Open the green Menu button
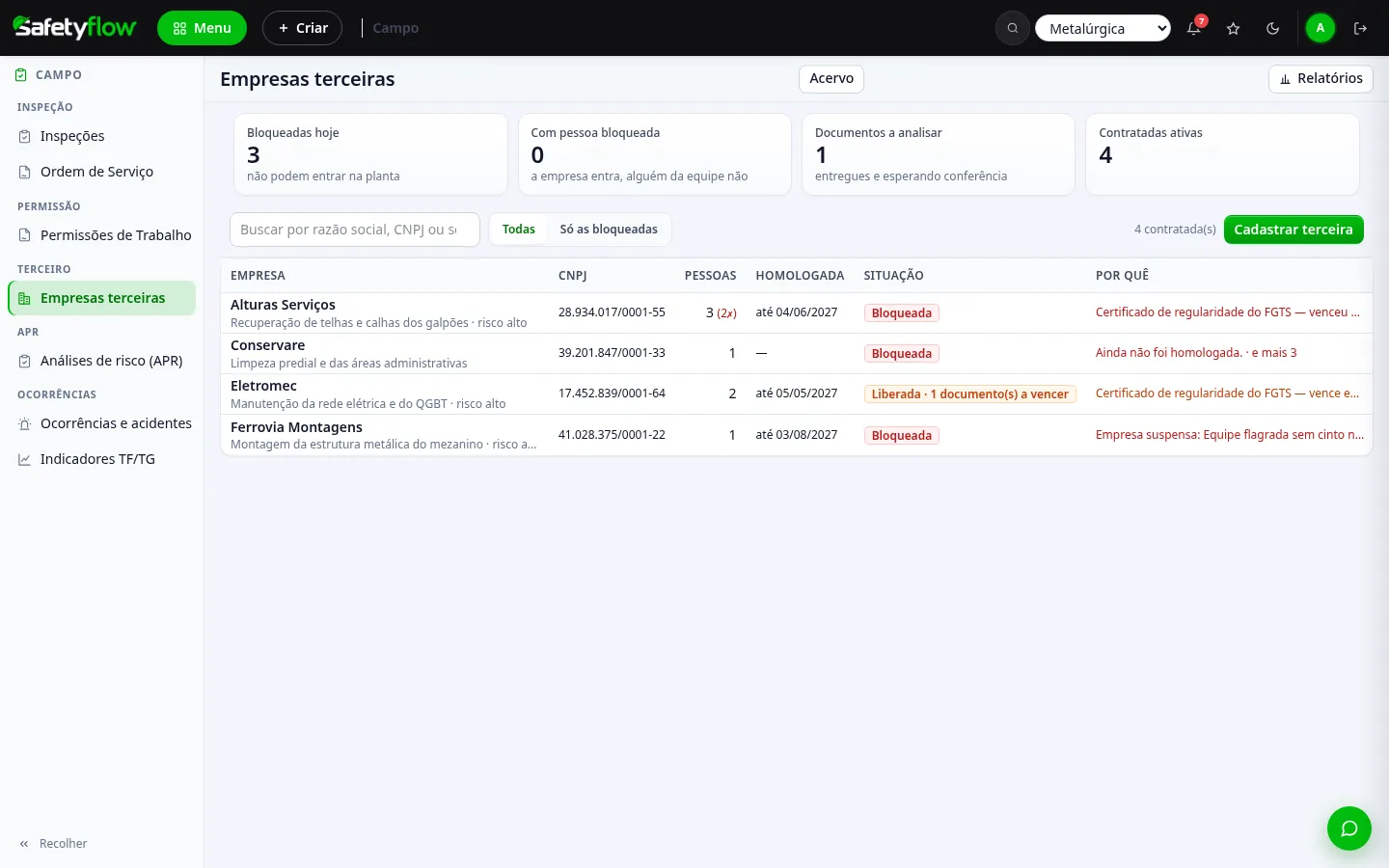 202,28
